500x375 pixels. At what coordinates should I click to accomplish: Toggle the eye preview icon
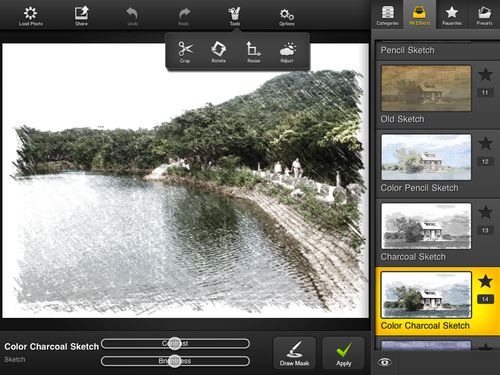click(384, 362)
